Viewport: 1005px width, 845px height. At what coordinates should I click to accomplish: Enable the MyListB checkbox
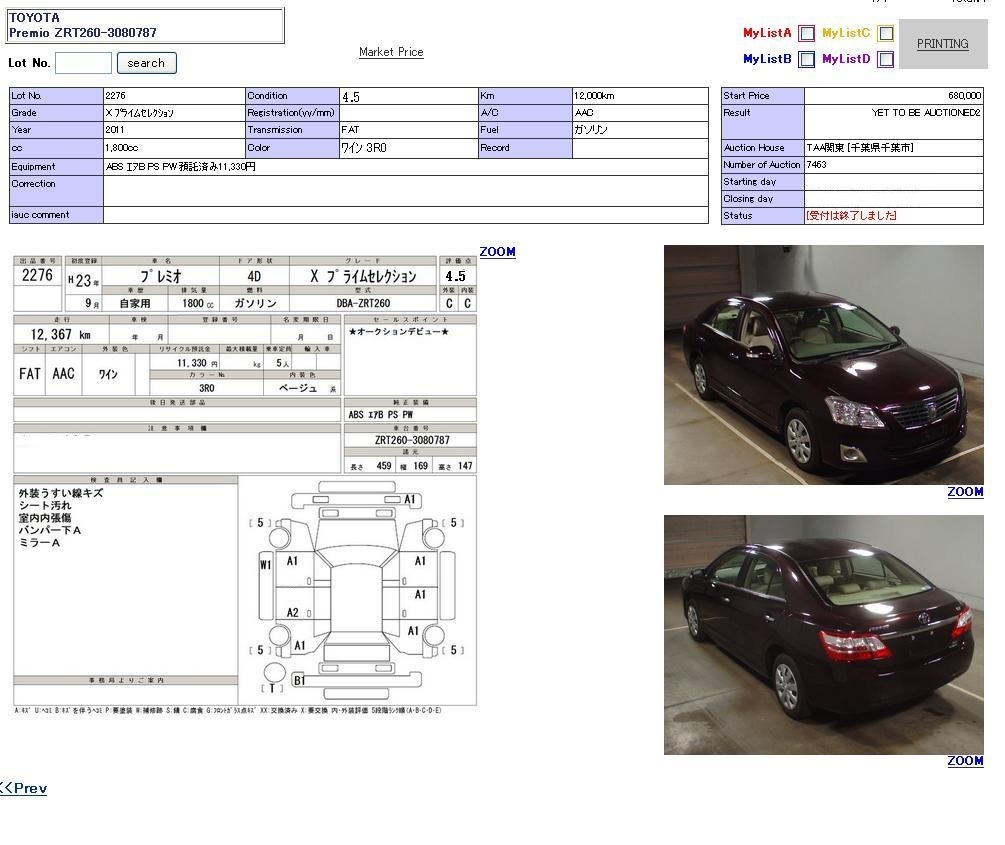(x=806, y=60)
